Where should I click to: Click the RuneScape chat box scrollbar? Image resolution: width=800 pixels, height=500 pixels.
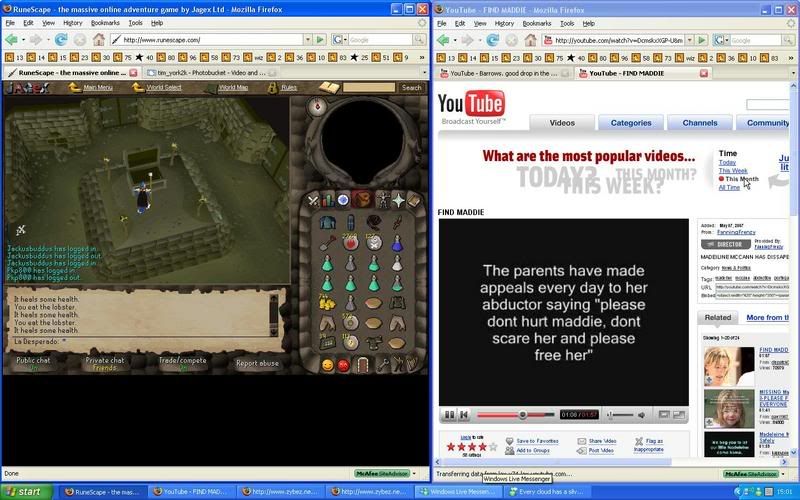(x=274, y=315)
